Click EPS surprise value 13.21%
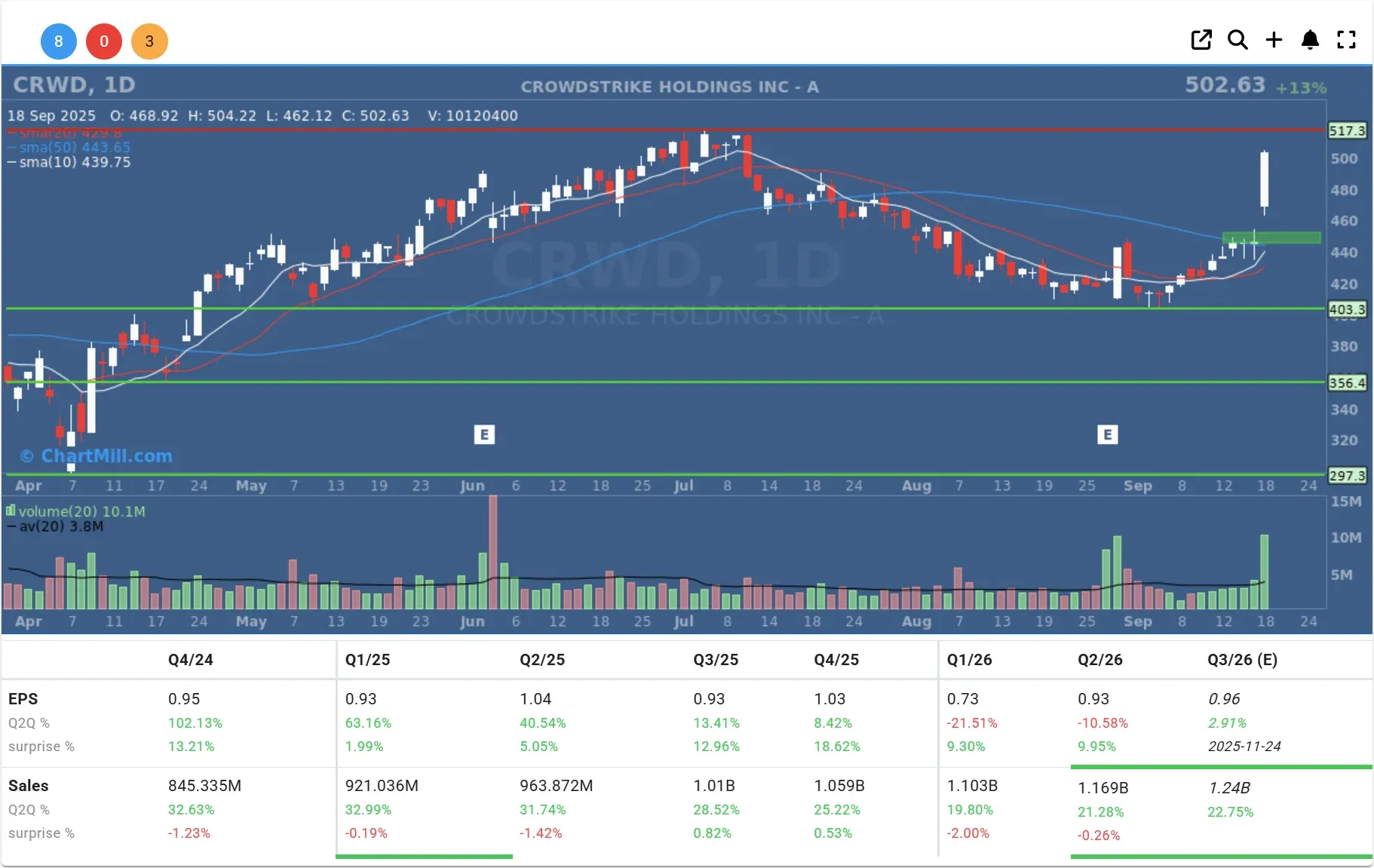Screen dimensions: 1374x868 [x=191, y=747]
